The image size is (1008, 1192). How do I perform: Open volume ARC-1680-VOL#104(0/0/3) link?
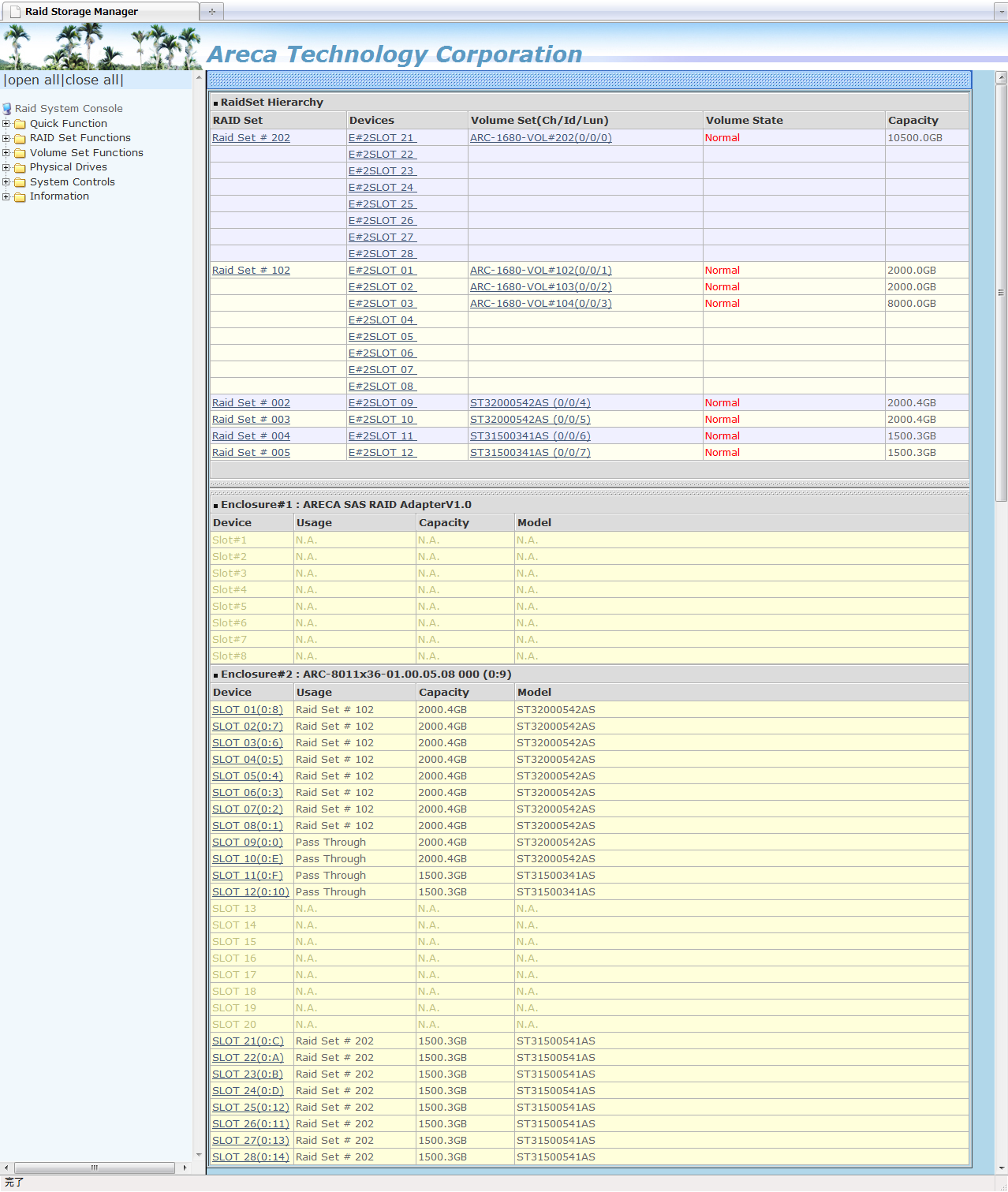click(540, 304)
